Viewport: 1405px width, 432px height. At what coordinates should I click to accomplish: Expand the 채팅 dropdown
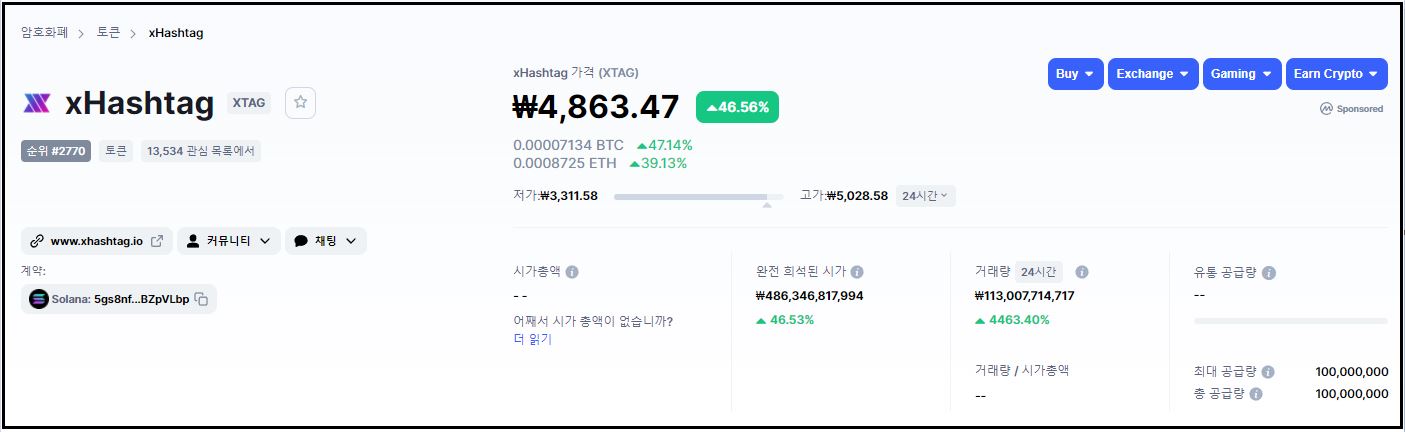coord(326,241)
